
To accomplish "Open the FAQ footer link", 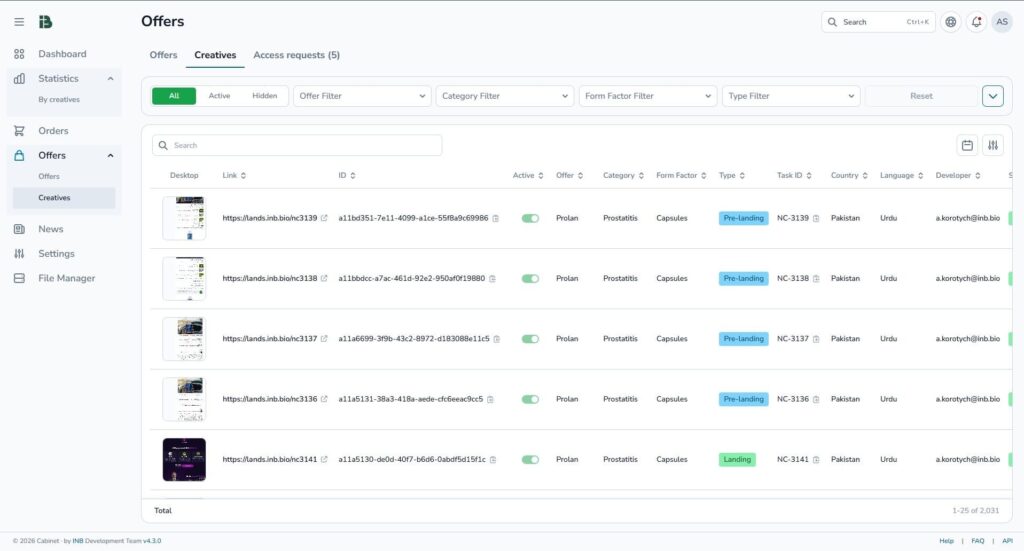I will pos(978,541).
